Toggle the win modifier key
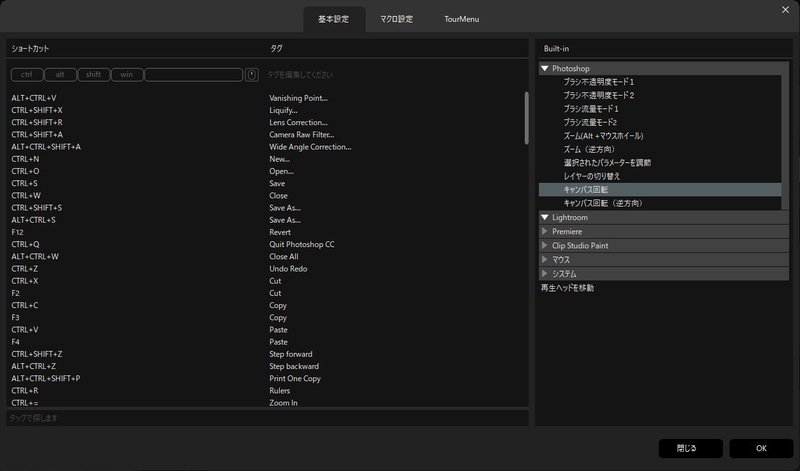 pos(127,75)
